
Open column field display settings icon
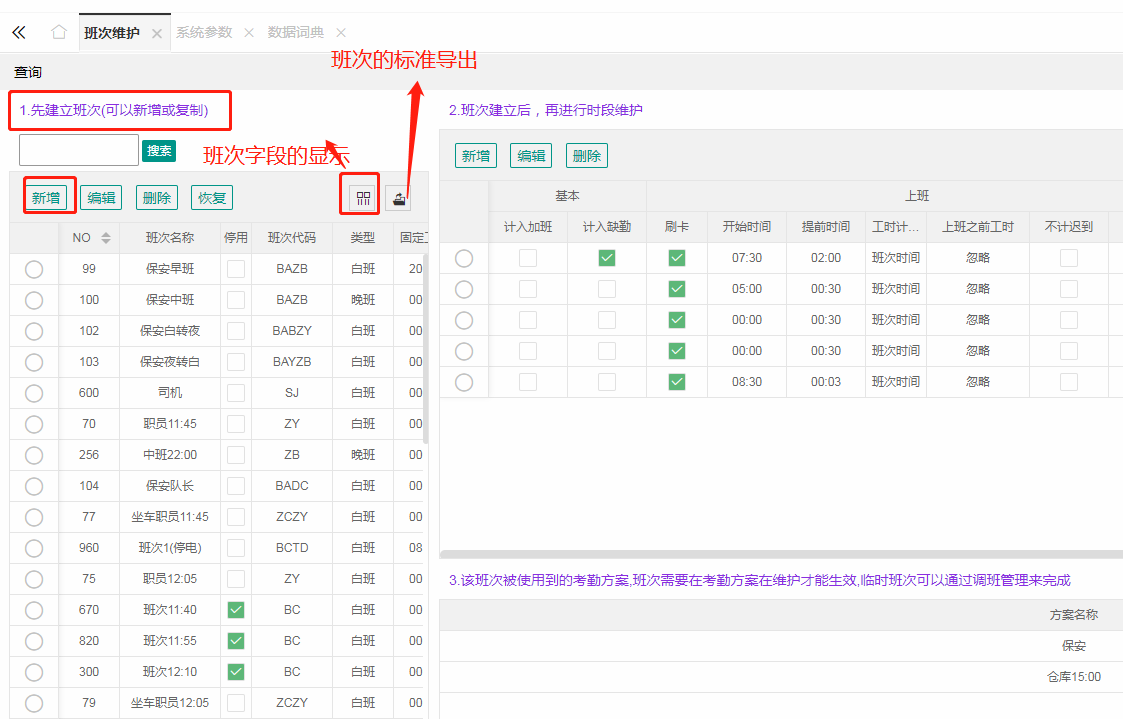tap(363, 198)
